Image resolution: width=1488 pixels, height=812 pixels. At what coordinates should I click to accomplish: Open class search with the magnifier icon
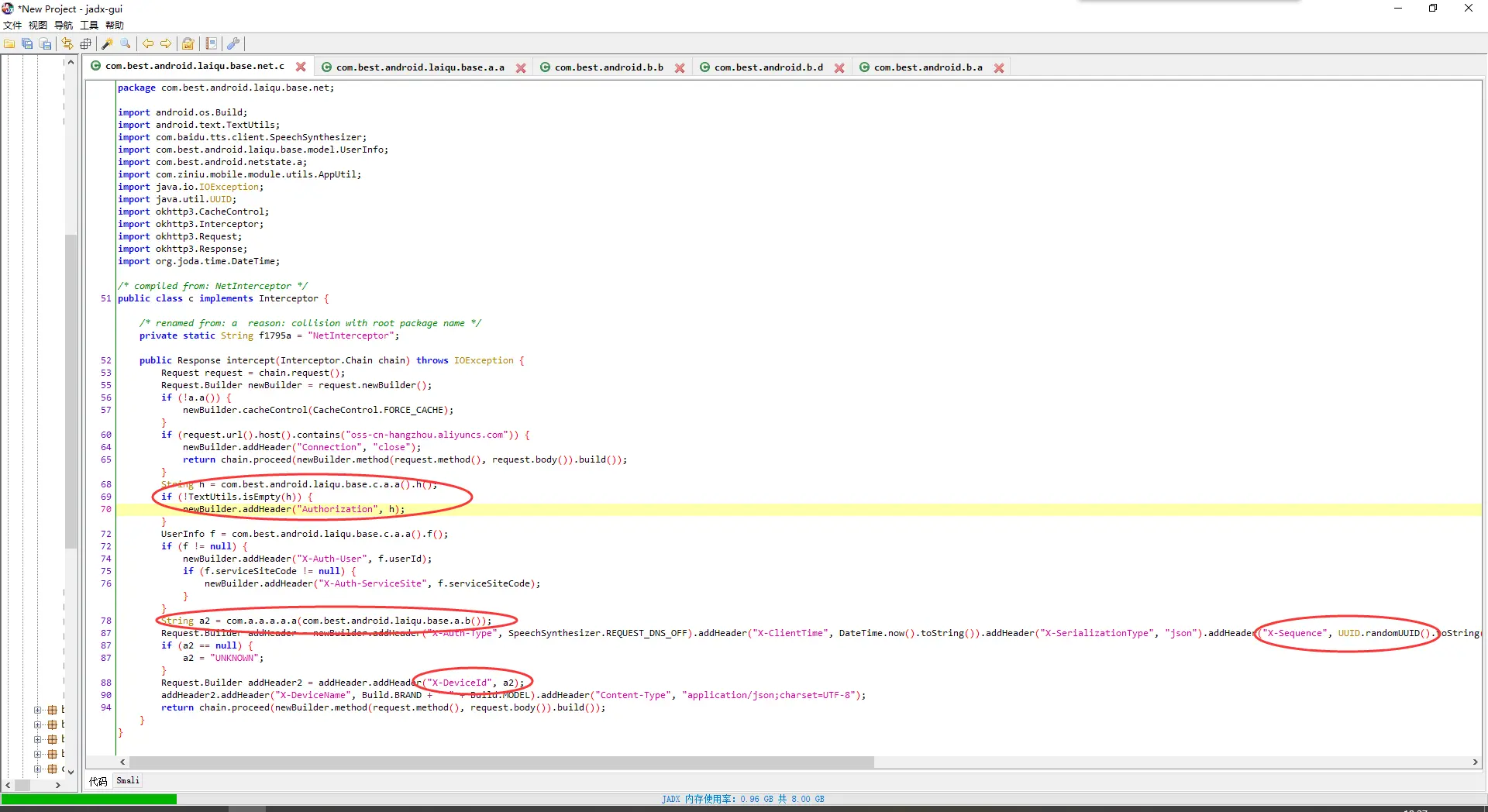click(x=126, y=44)
